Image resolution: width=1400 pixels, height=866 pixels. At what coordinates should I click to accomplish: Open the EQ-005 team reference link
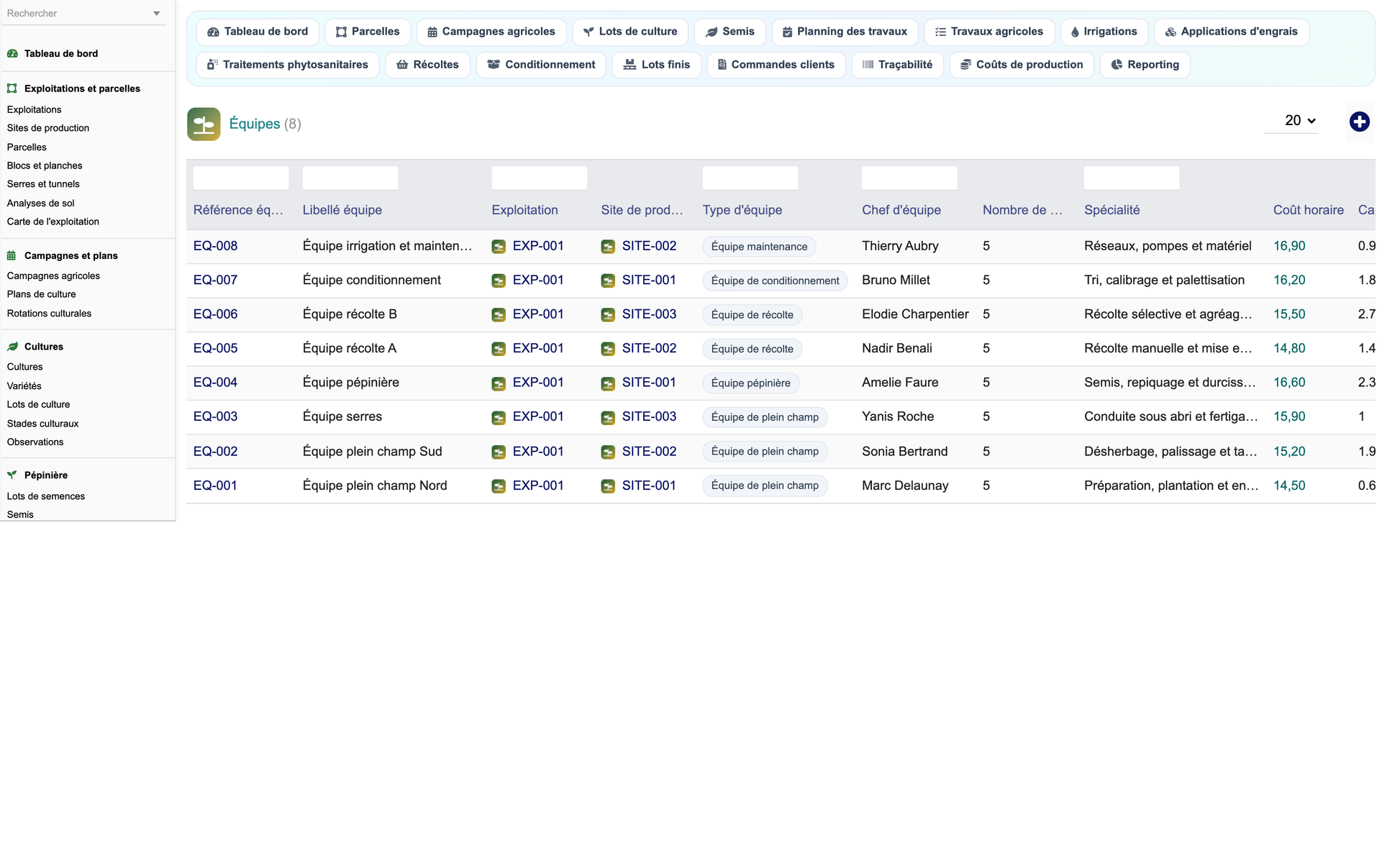[215, 348]
